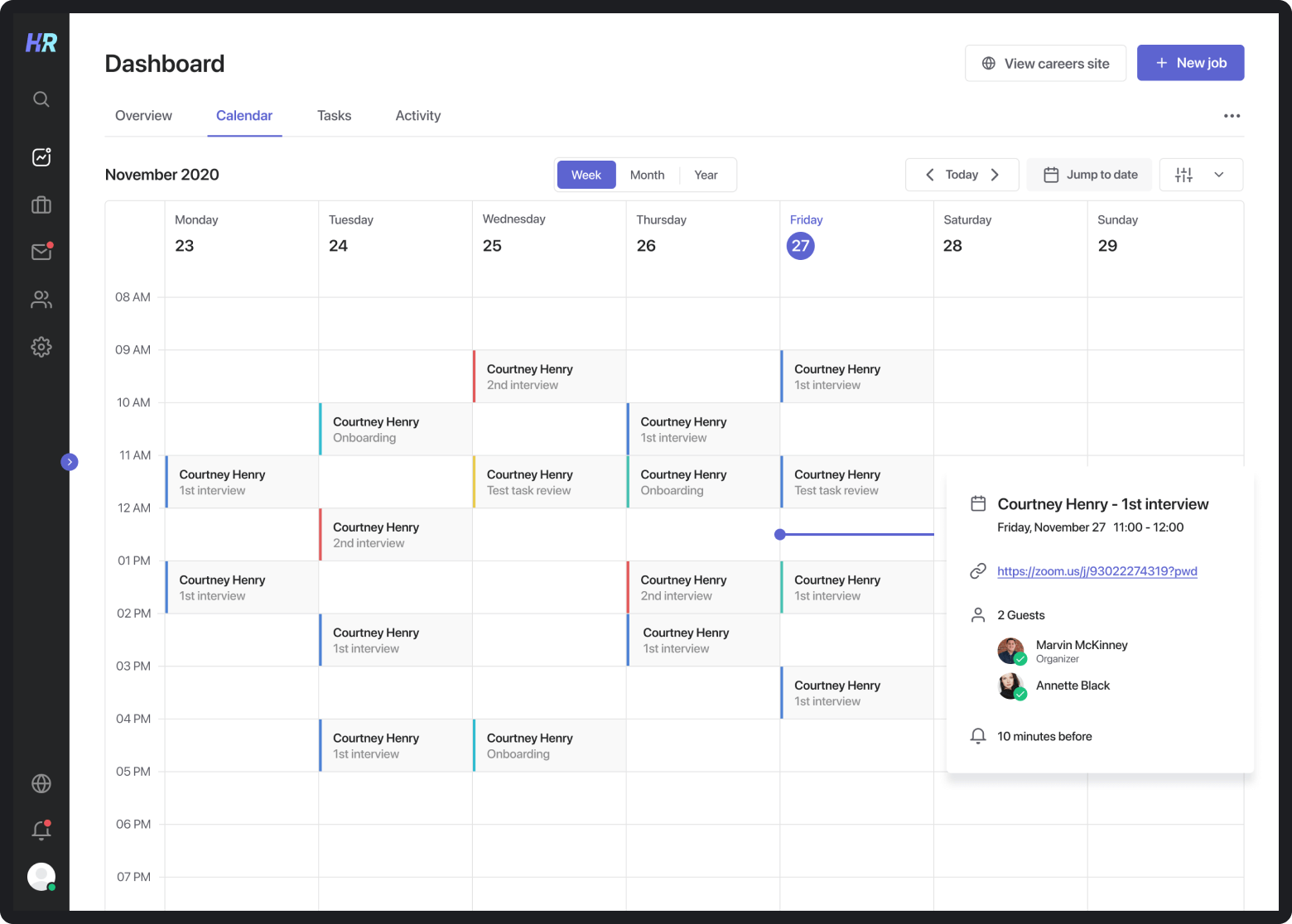Open Friday 9 AM 1st interview event
The height and width of the screenshot is (924, 1292).
pos(857,377)
